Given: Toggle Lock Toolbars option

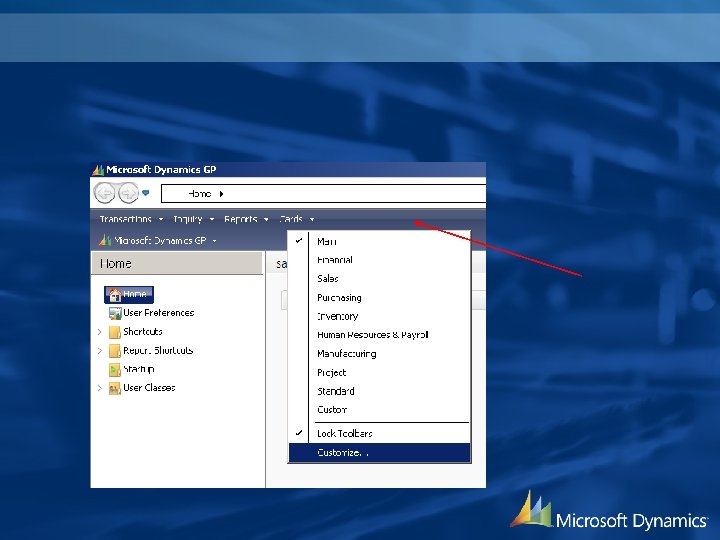Looking at the screenshot, I should click(379, 433).
